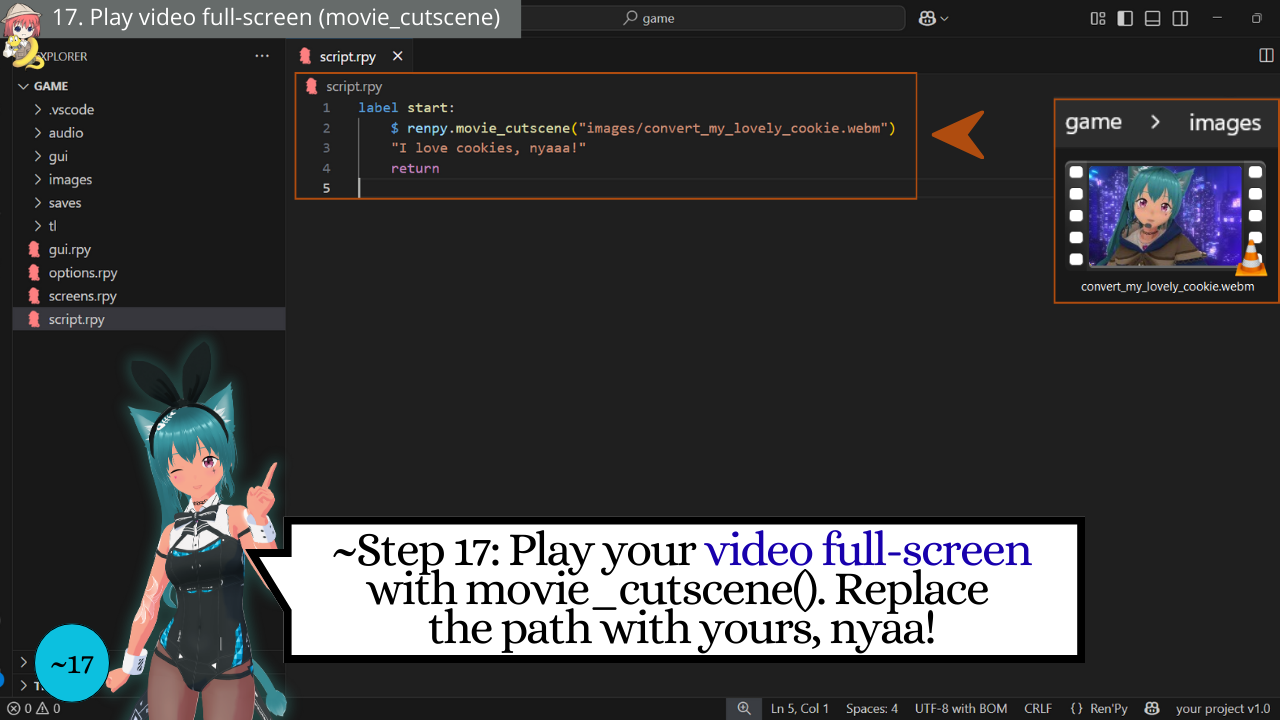
Task: Open Explorer views and more actions menu
Action: click(262, 56)
